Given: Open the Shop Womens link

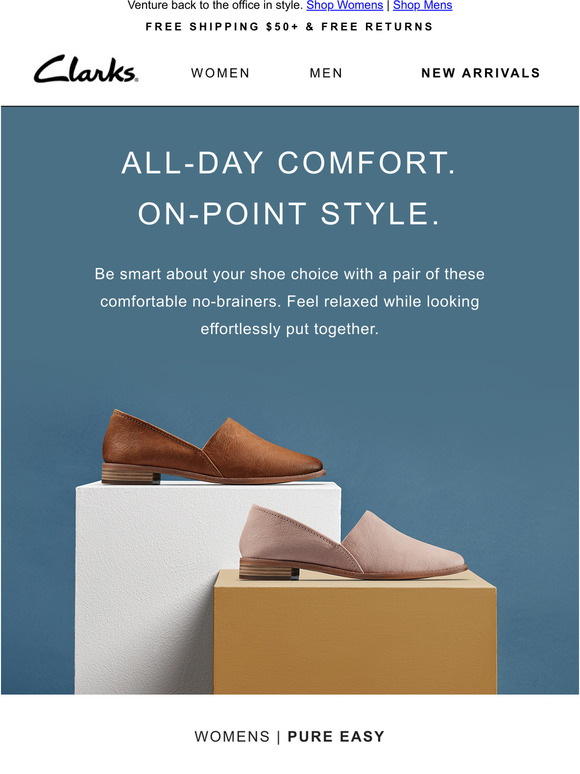Looking at the screenshot, I should click(x=345, y=5).
